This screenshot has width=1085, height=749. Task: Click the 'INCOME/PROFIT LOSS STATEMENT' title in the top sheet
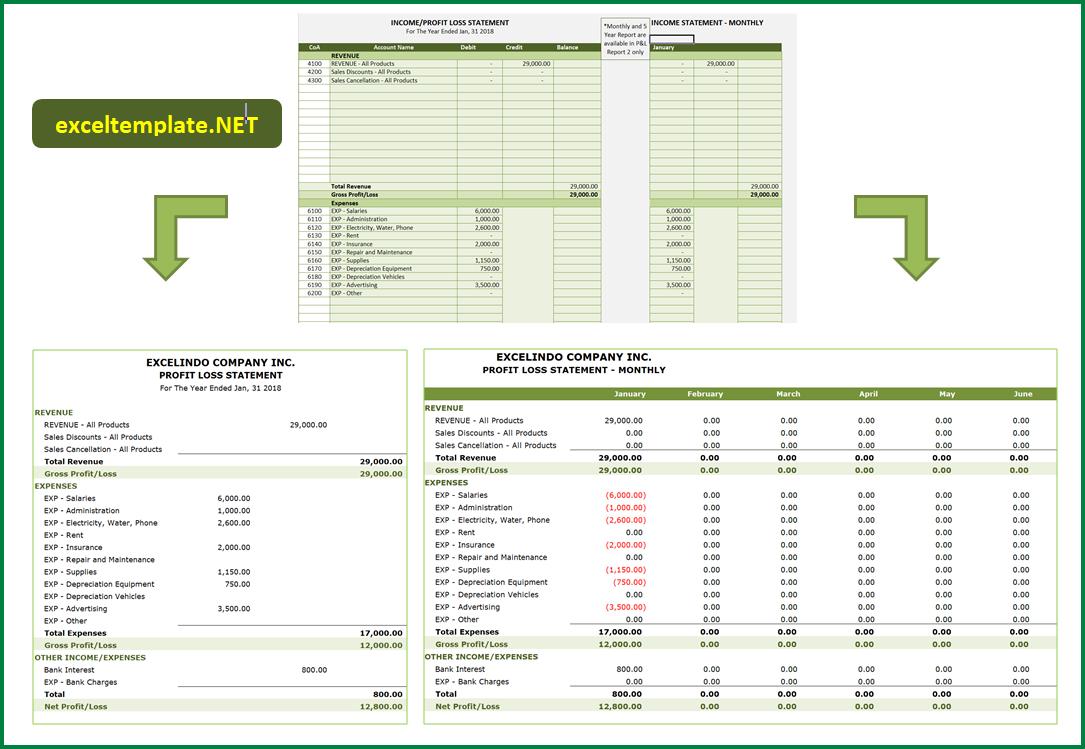pos(450,23)
